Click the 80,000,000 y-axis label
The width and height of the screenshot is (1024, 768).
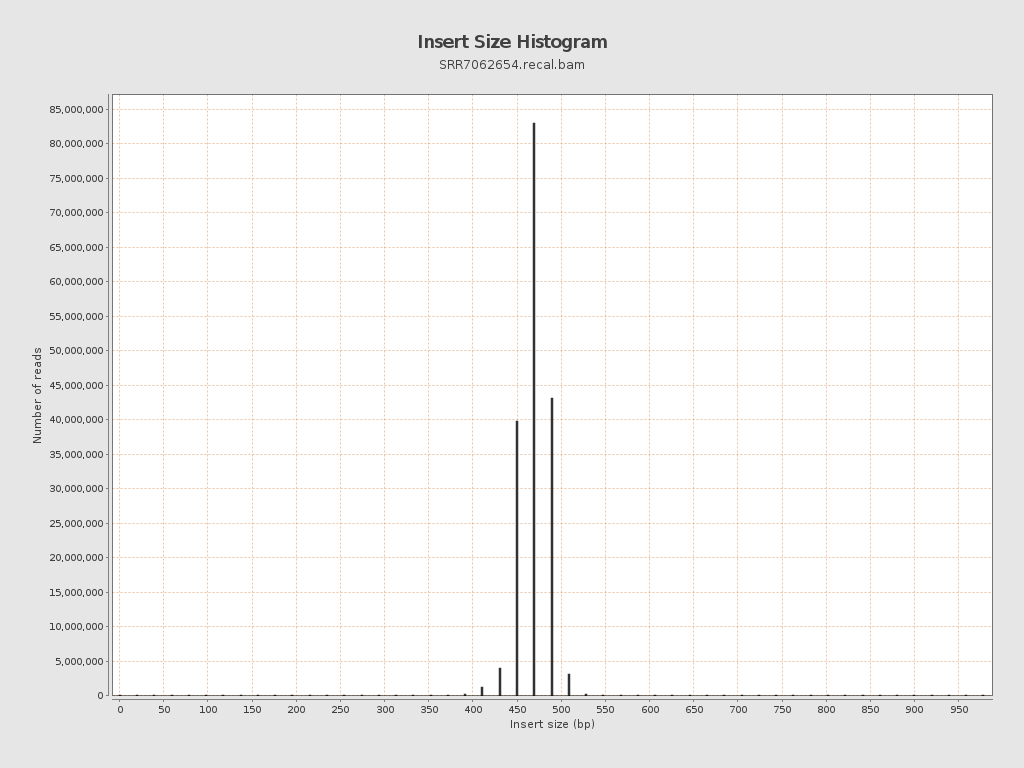point(76,144)
